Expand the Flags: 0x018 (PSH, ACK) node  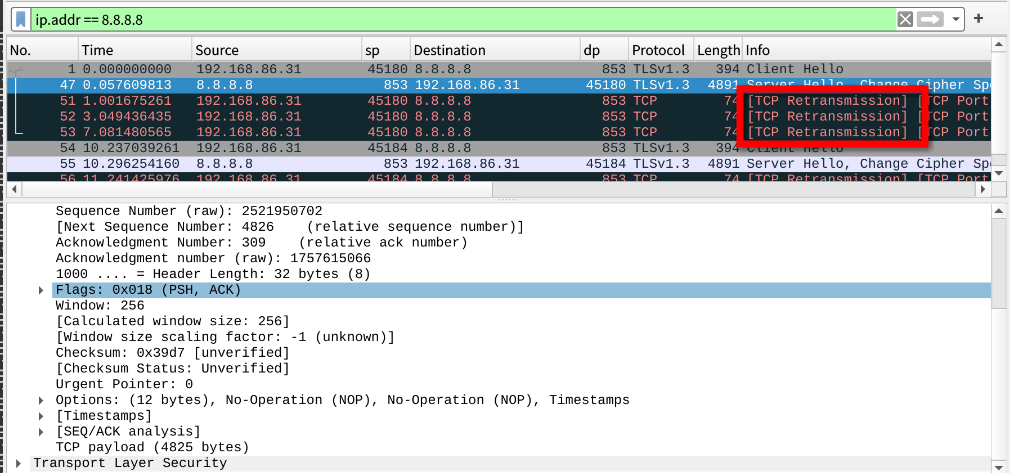(x=42, y=290)
